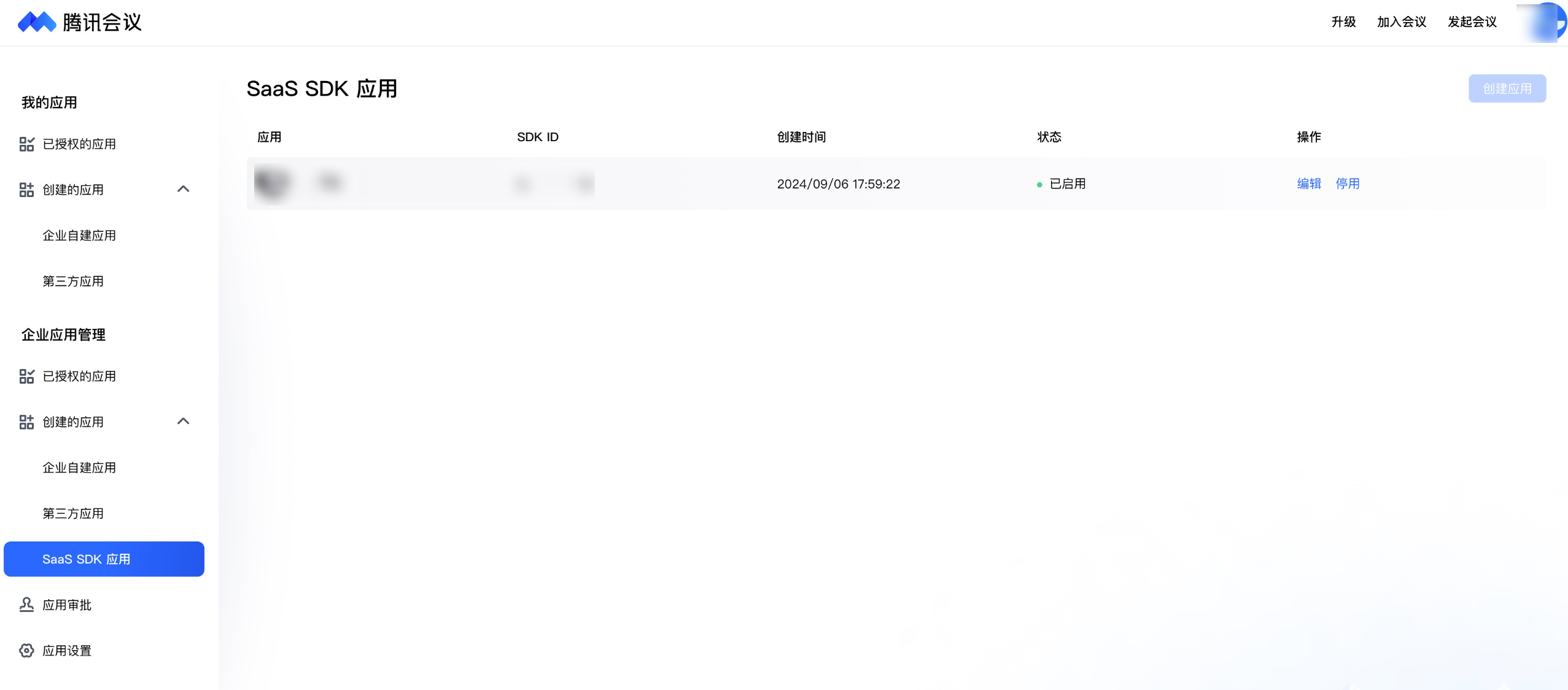
Task: Click 升级 in the top bar
Action: click(1343, 22)
